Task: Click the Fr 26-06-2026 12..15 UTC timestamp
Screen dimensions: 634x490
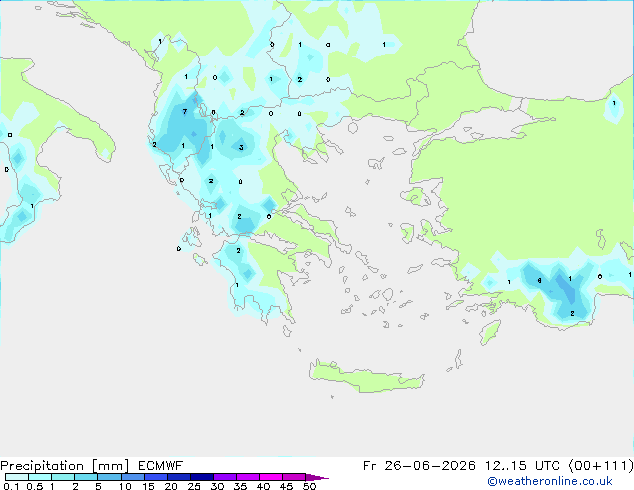Action: (x=461, y=466)
